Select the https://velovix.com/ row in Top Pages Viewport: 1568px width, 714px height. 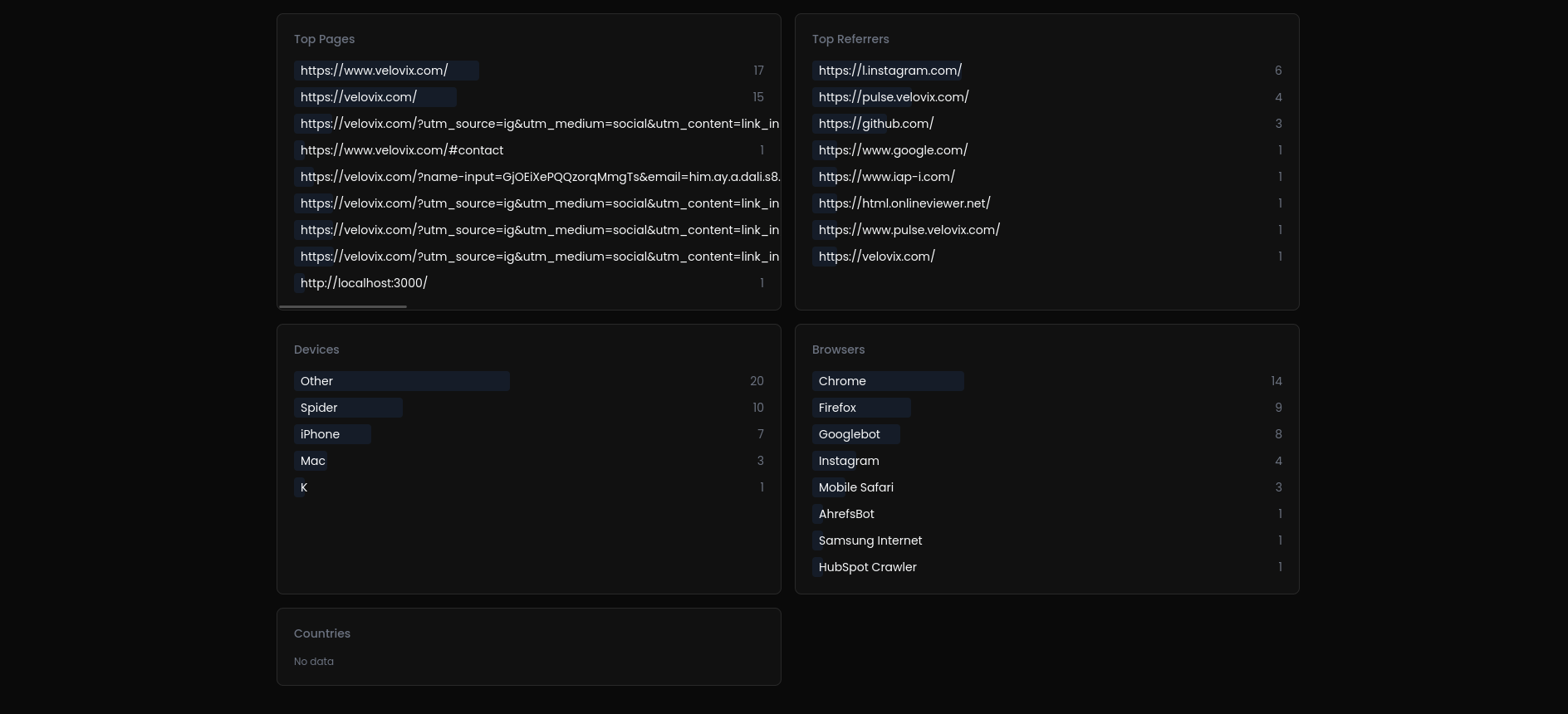point(528,97)
